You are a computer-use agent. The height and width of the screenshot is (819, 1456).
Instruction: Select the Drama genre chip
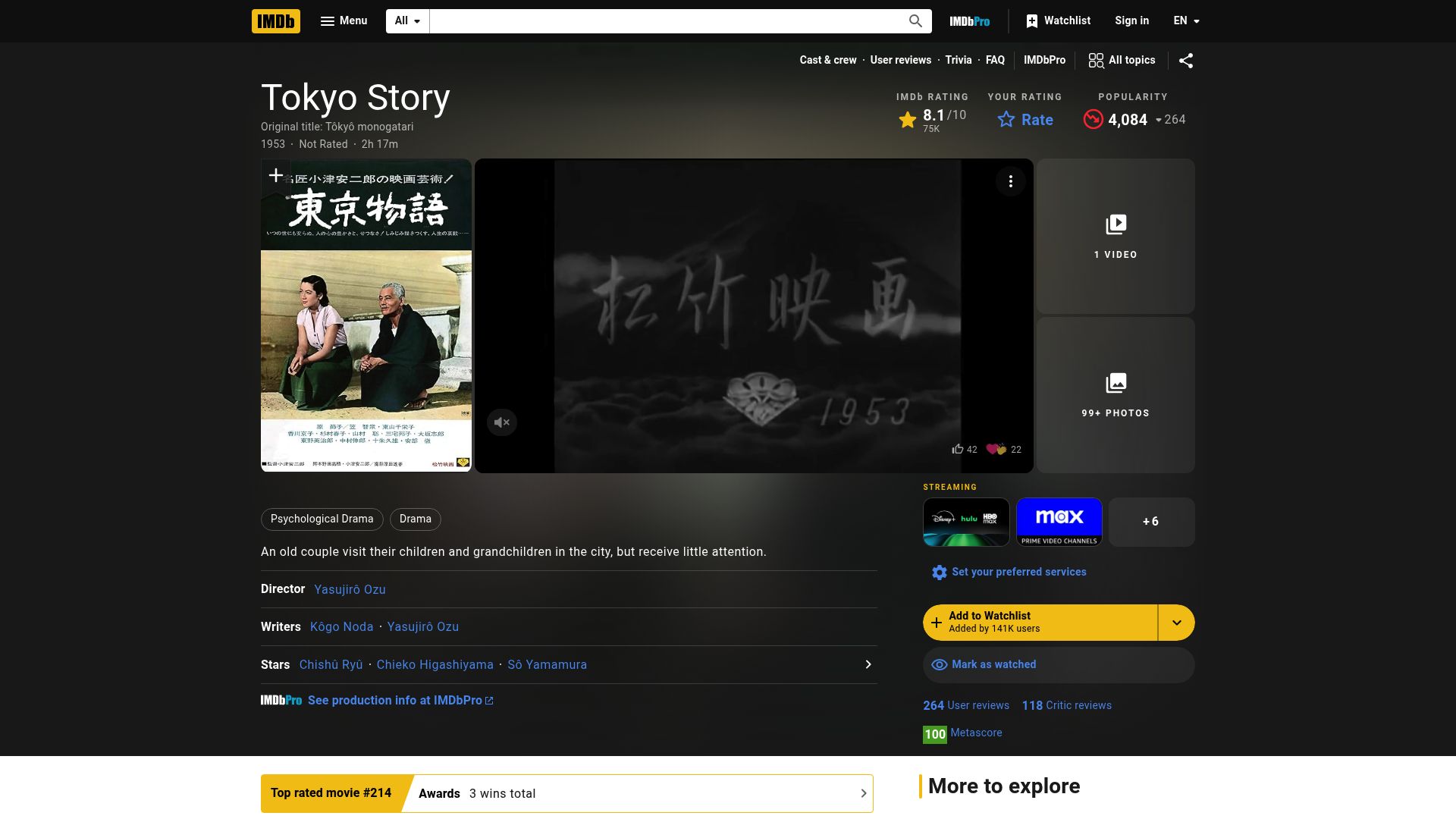(x=415, y=519)
